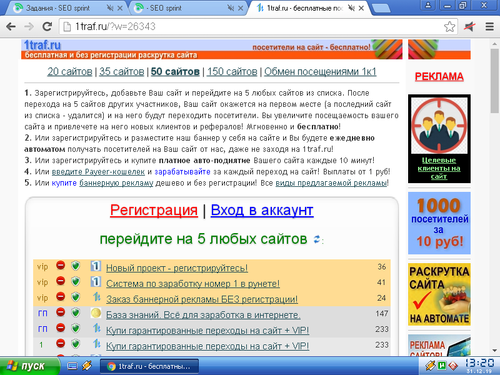Screen dimensions: 500x375
Task: Open a new tab
Action: [x=381, y=8]
